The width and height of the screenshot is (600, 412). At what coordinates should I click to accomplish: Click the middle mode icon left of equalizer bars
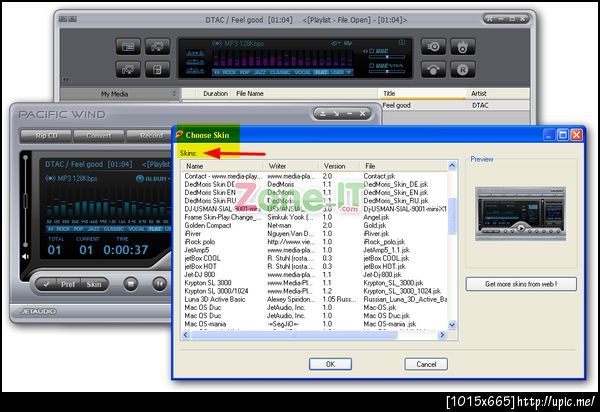click(x=195, y=62)
